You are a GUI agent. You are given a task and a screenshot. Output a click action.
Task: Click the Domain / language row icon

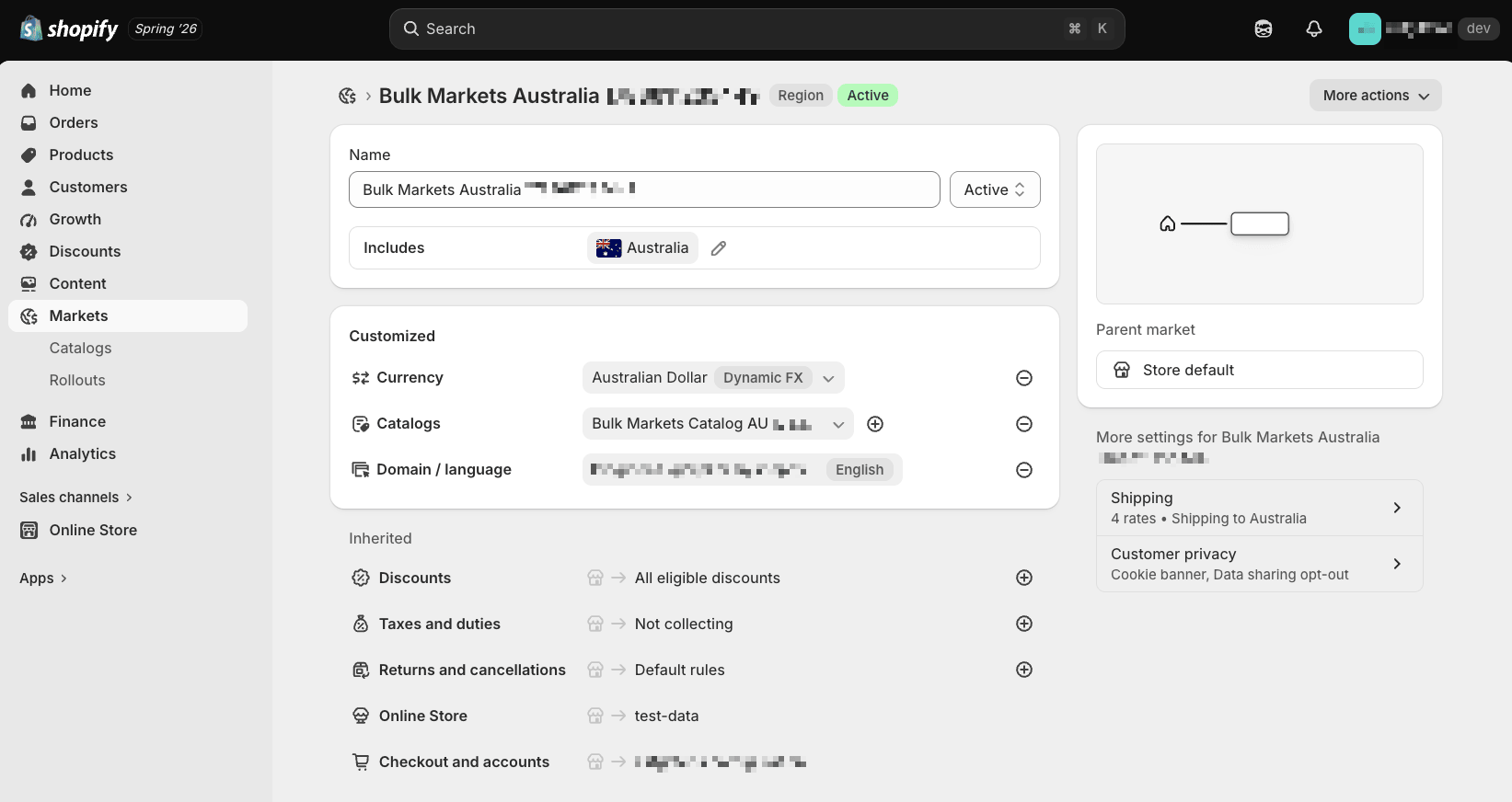(361, 470)
